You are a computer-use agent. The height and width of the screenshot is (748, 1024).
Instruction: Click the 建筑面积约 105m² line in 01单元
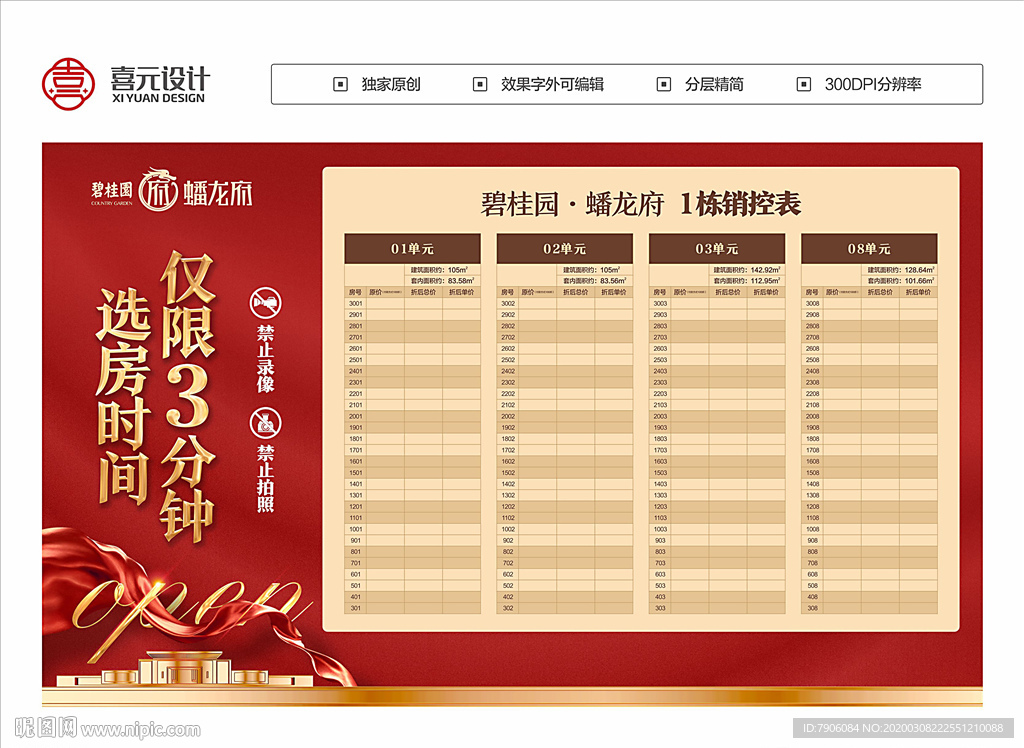[x=439, y=270]
